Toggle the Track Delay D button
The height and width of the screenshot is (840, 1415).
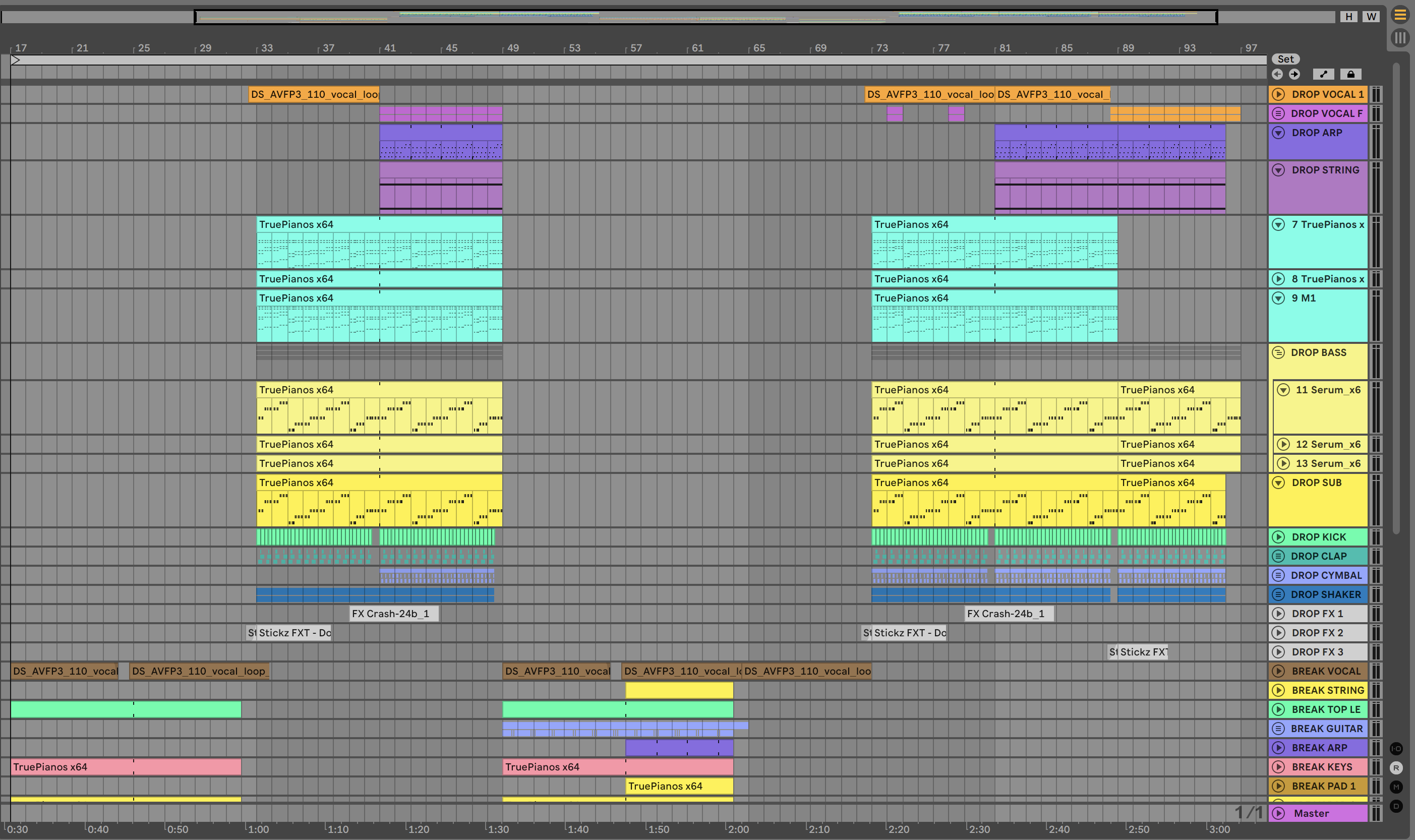tap(1396, 806)
